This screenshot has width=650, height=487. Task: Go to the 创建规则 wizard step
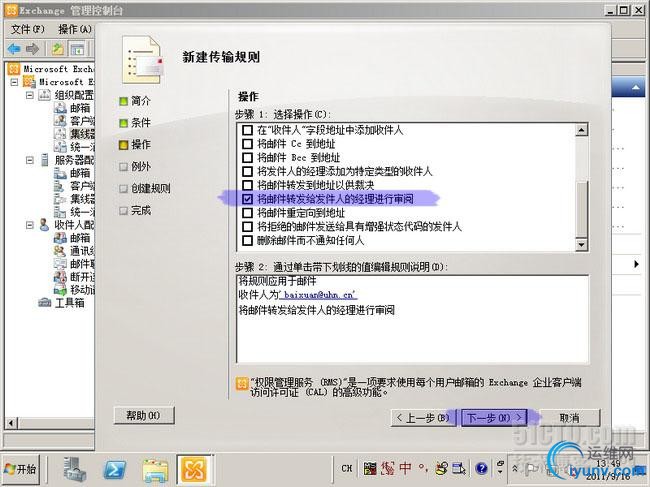point(145,189)
